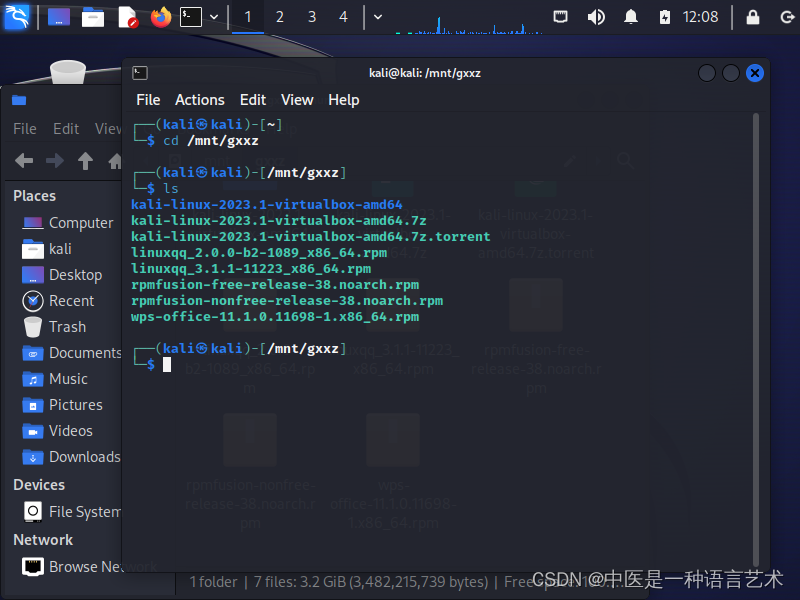Open file manager Edit menu

pyautogui.click(x=66, y=129)
